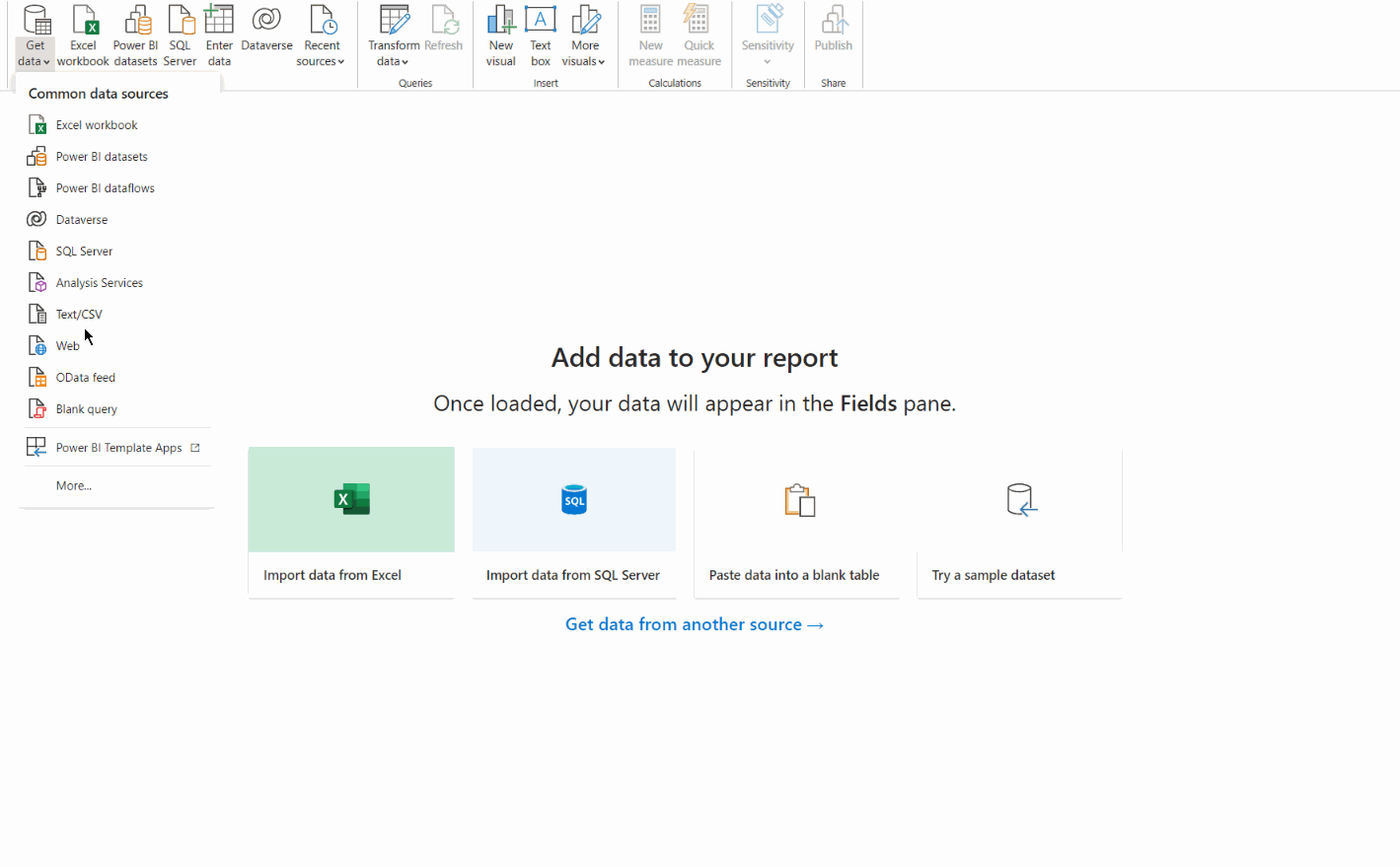Click the Import data from Excel card
1400x867 pixels.
tap(351, 523)
